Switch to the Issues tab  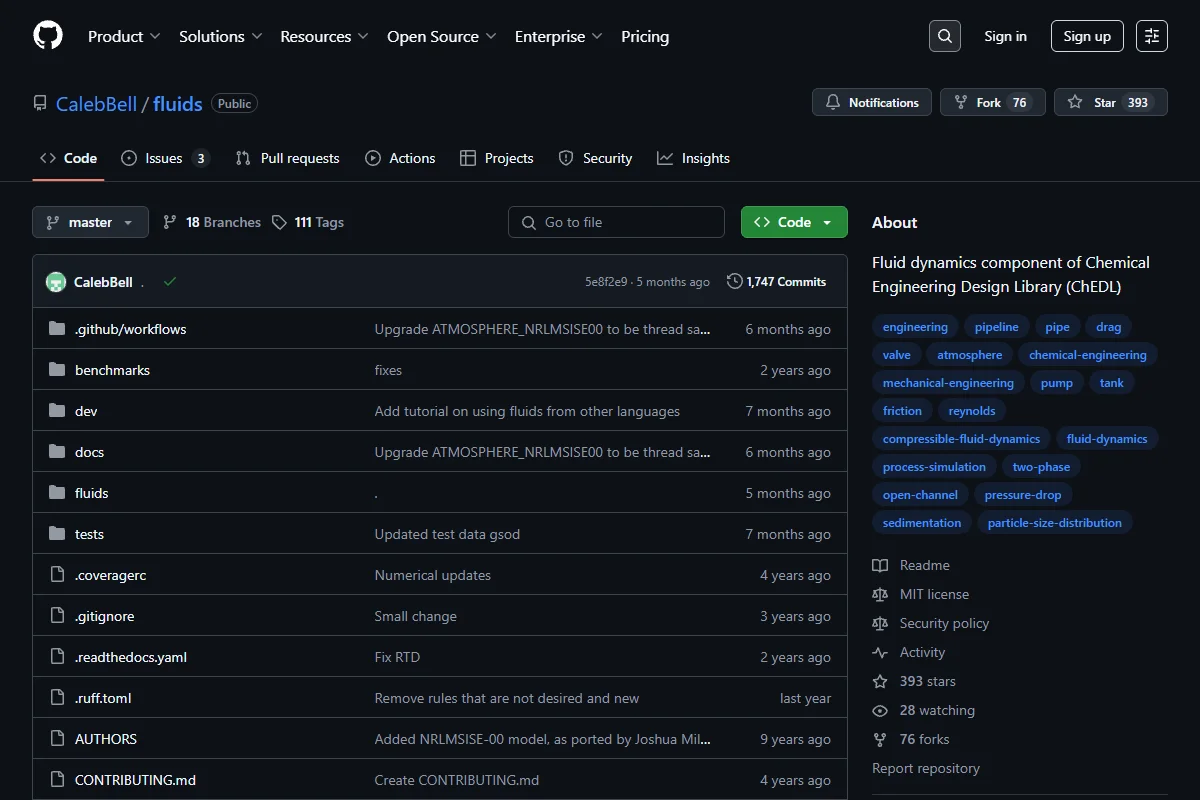[165, 158]
